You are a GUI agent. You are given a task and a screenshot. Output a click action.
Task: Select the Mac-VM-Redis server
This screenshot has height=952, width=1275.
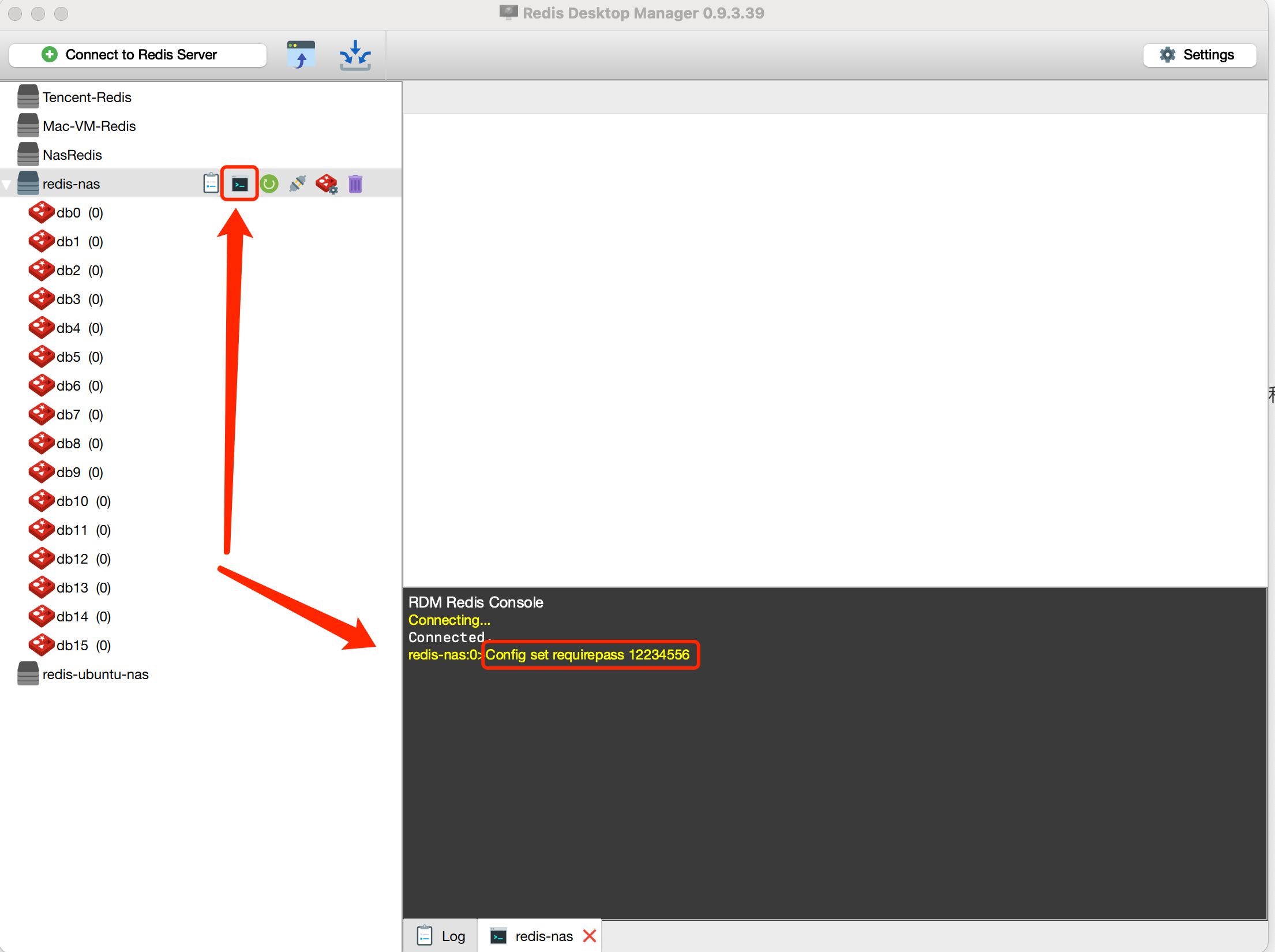coord(89,126)
